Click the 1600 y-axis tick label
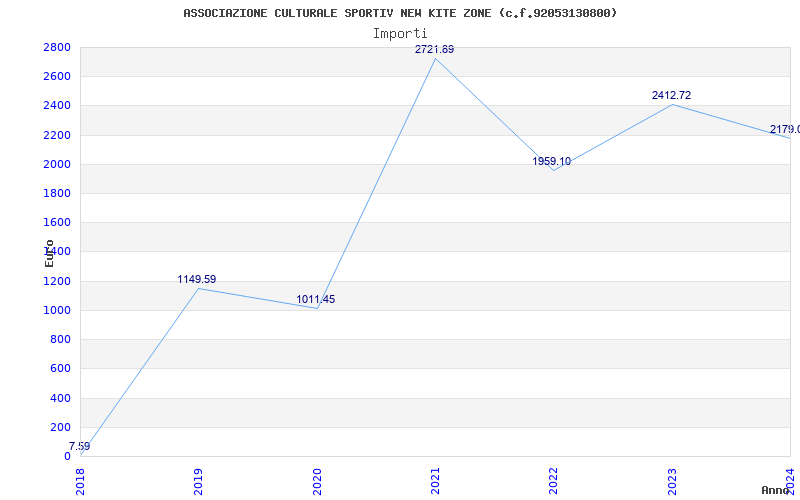The image size is (800, 500). 57,222
